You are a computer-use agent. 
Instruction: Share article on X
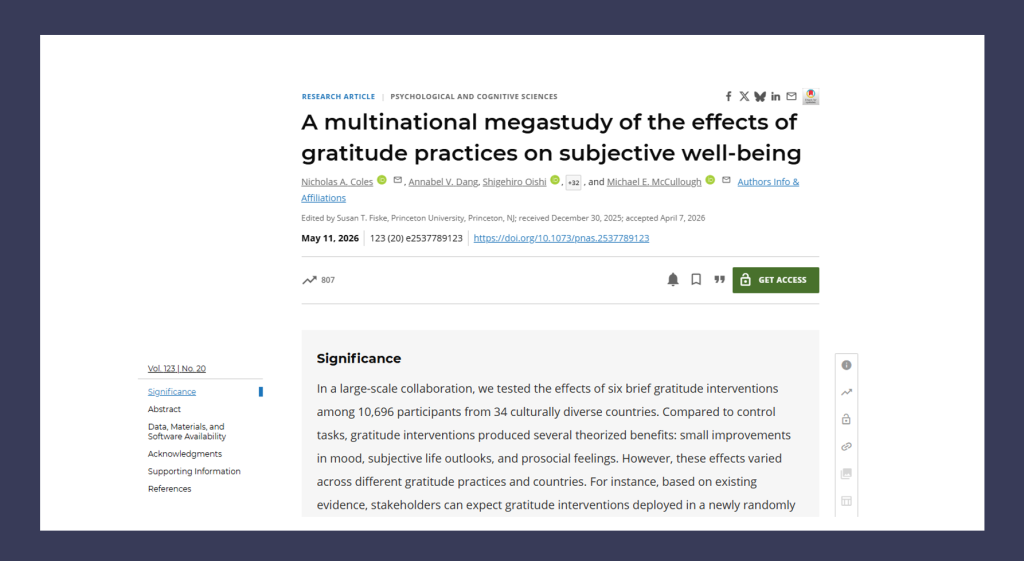tap(744, 97)
